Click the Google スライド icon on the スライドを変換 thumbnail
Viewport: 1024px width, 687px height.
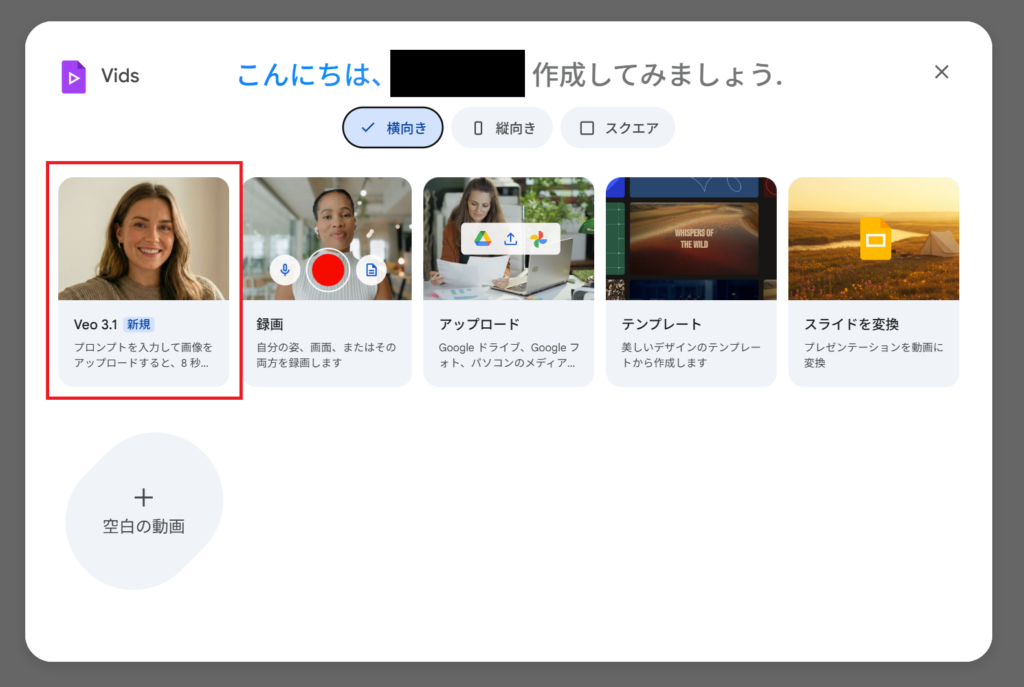pos(874,237)
